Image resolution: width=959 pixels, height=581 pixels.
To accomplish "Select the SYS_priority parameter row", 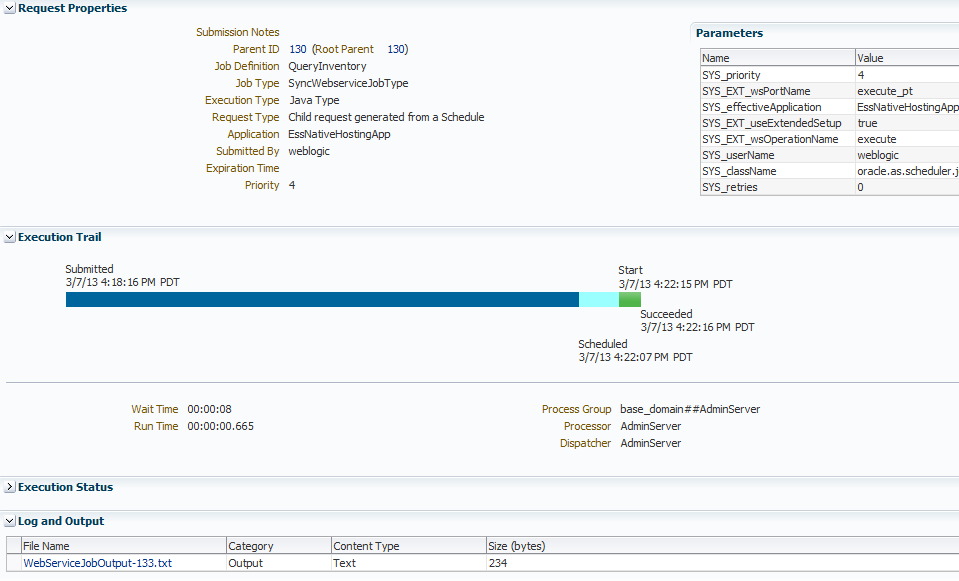I will 776,75.
